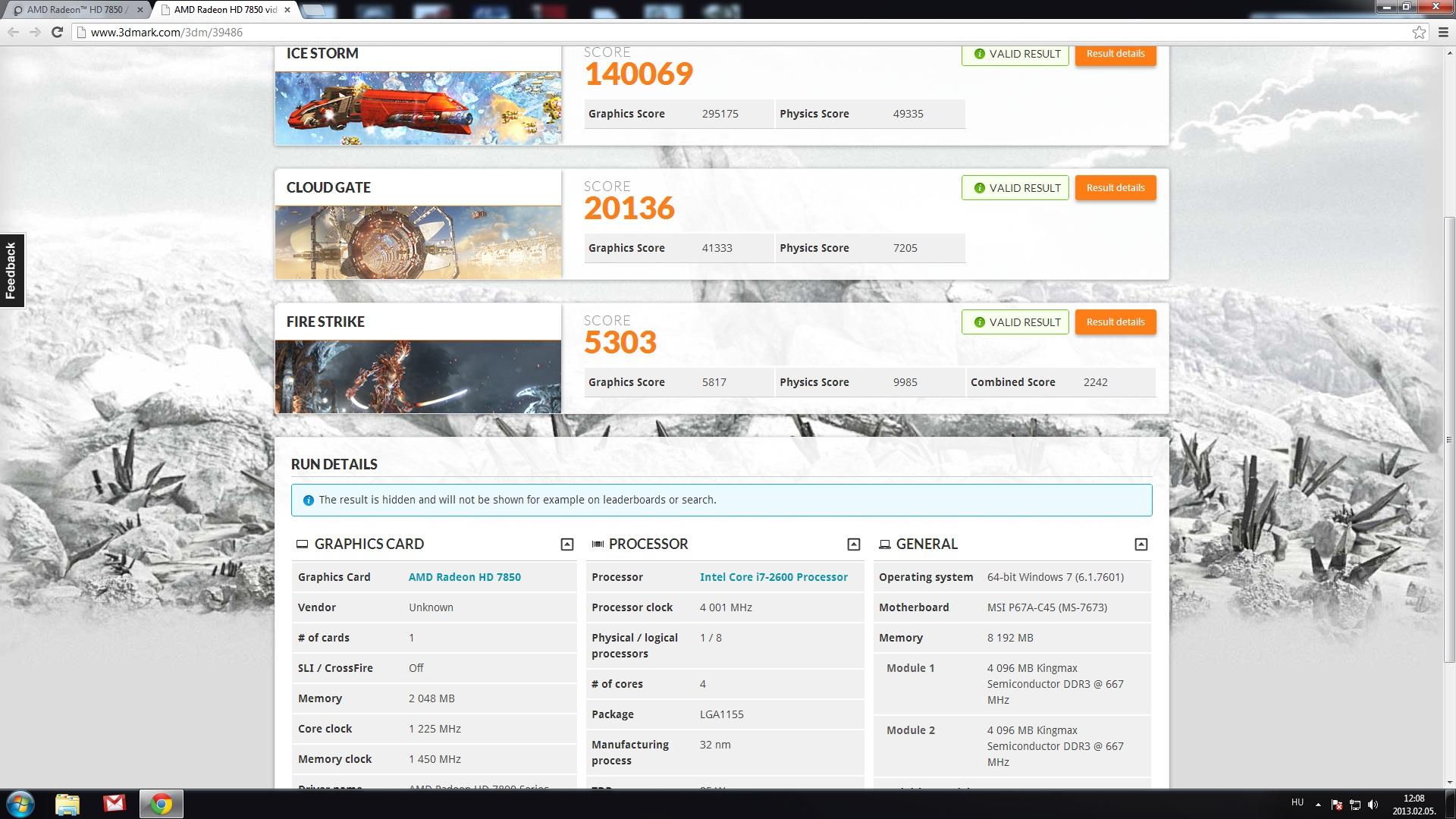Collapse the General section
The image size is (1456, 819).
[1141, 544]
